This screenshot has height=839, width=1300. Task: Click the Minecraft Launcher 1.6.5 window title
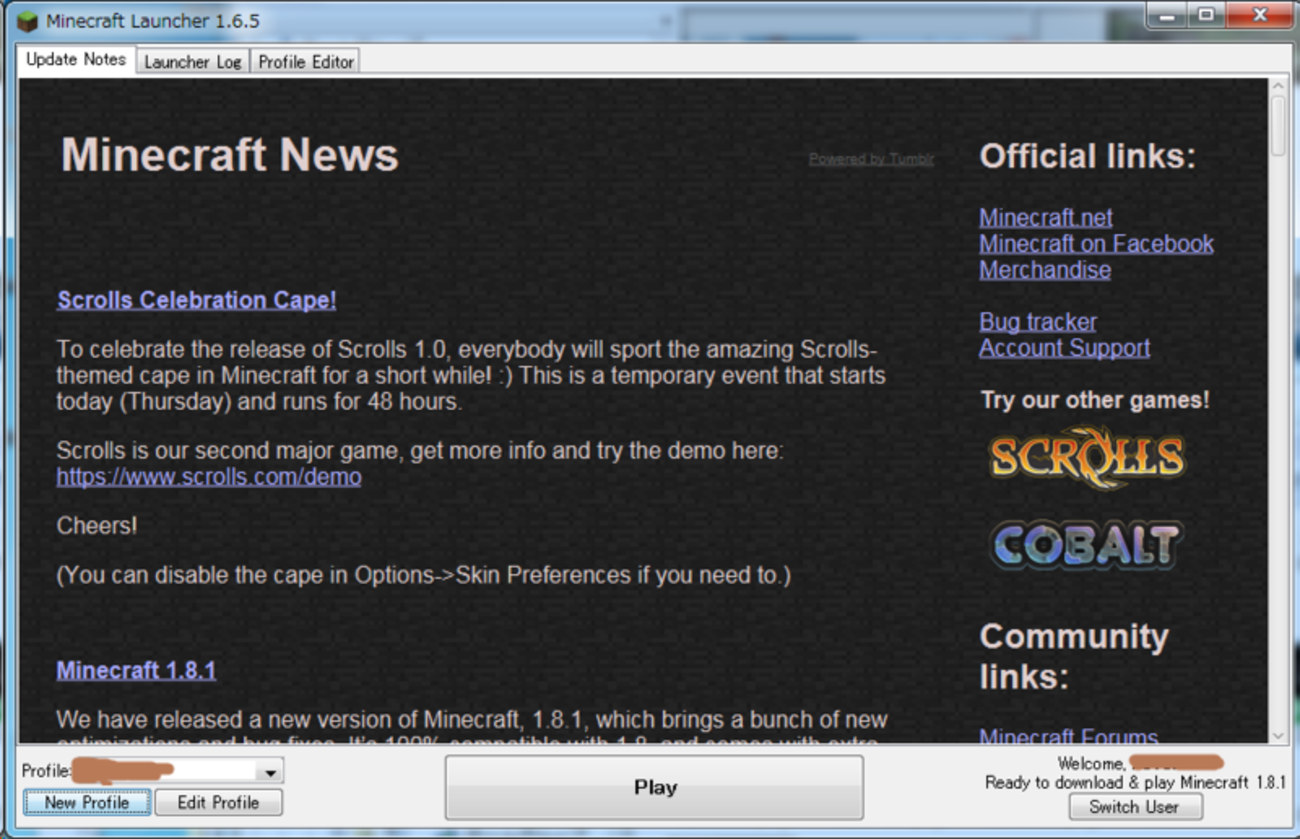153,21
